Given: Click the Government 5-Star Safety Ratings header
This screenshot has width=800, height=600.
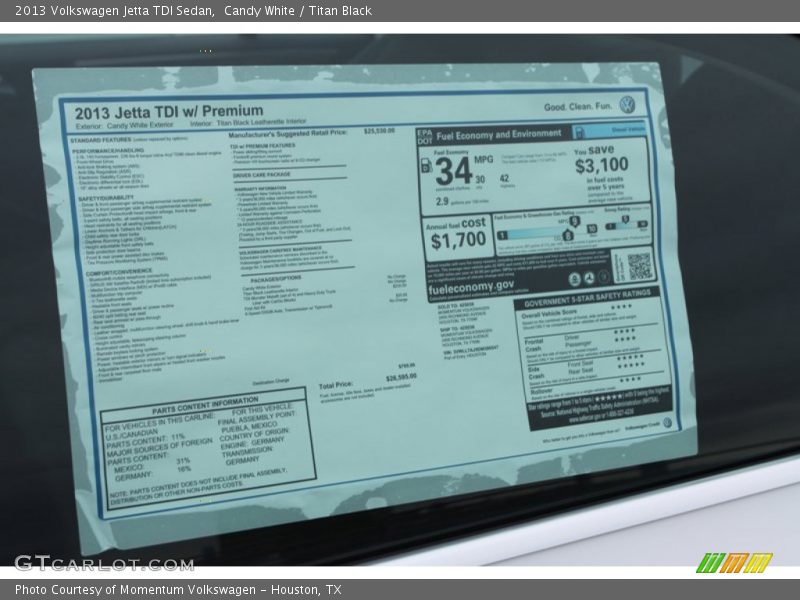Looking at the screenshot, I should pyautogui.click(x=587, y=295).
